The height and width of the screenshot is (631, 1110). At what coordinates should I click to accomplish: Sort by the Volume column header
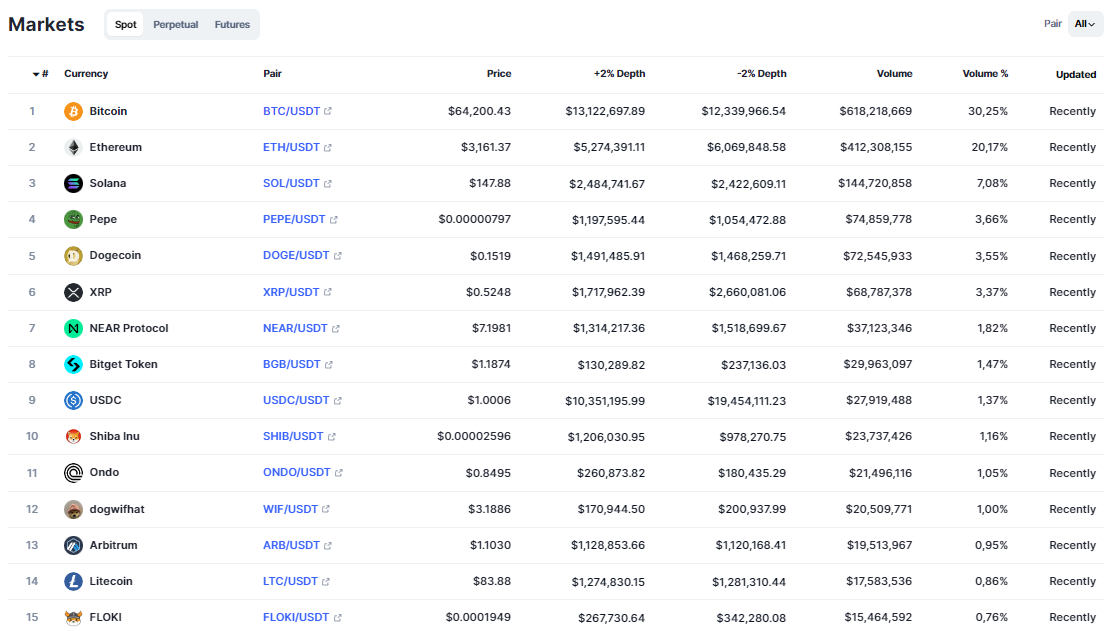pos(895,74)
